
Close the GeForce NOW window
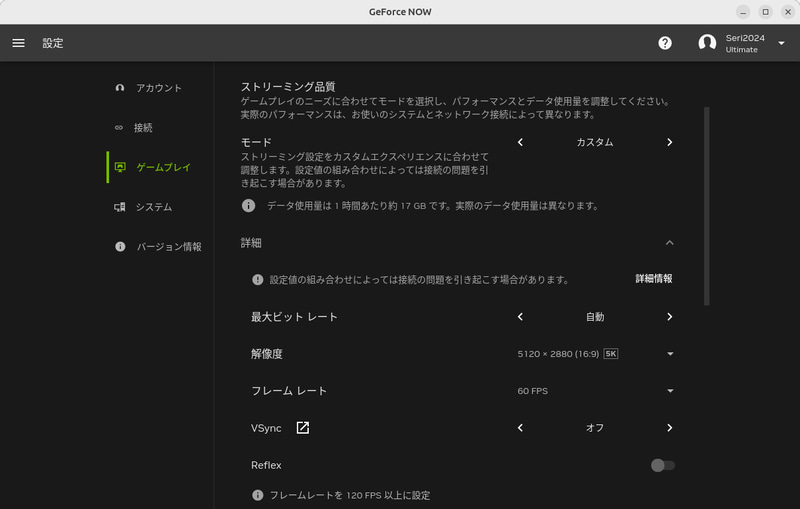[788, 12]
